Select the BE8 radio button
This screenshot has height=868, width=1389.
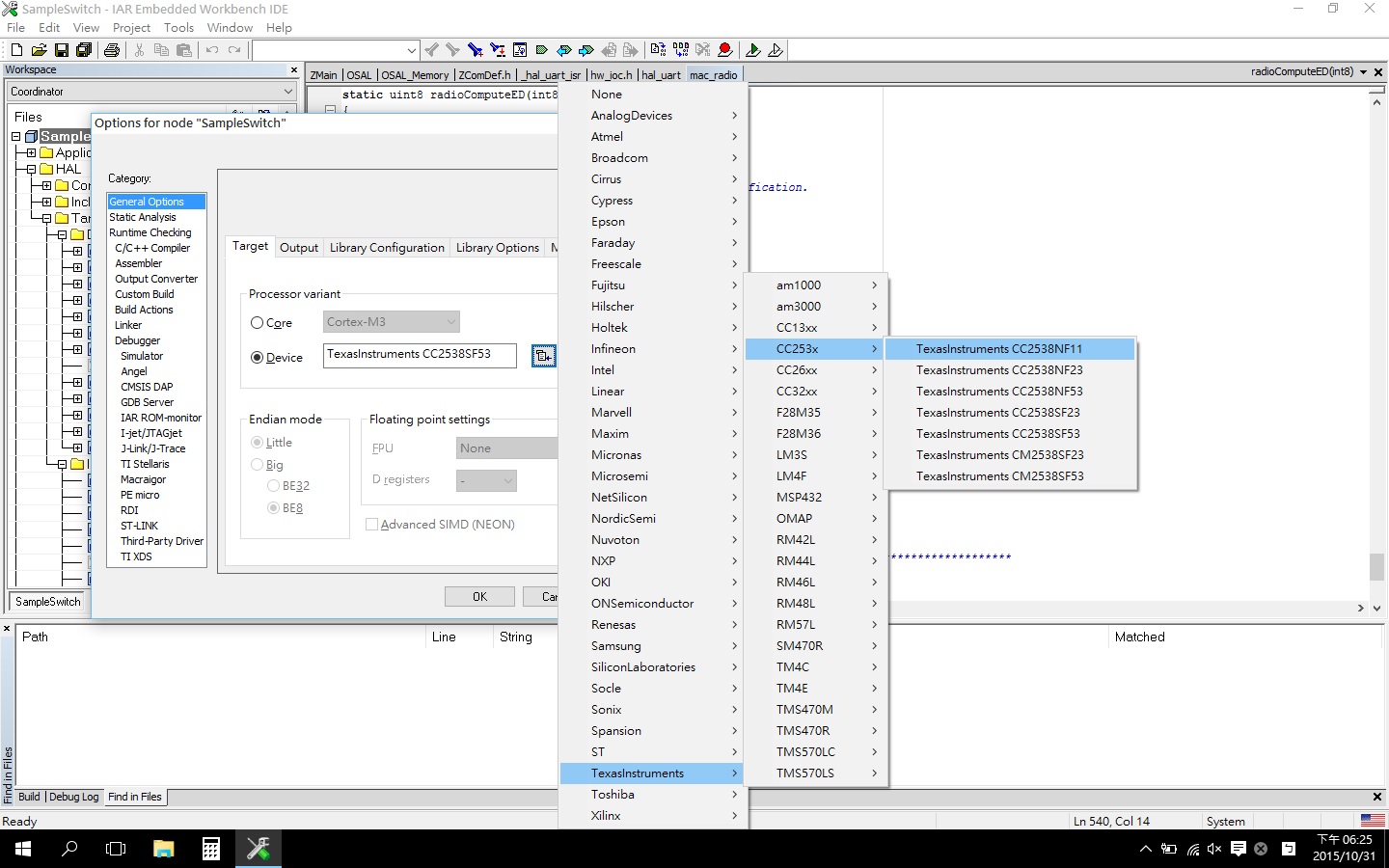pos(274,508)
